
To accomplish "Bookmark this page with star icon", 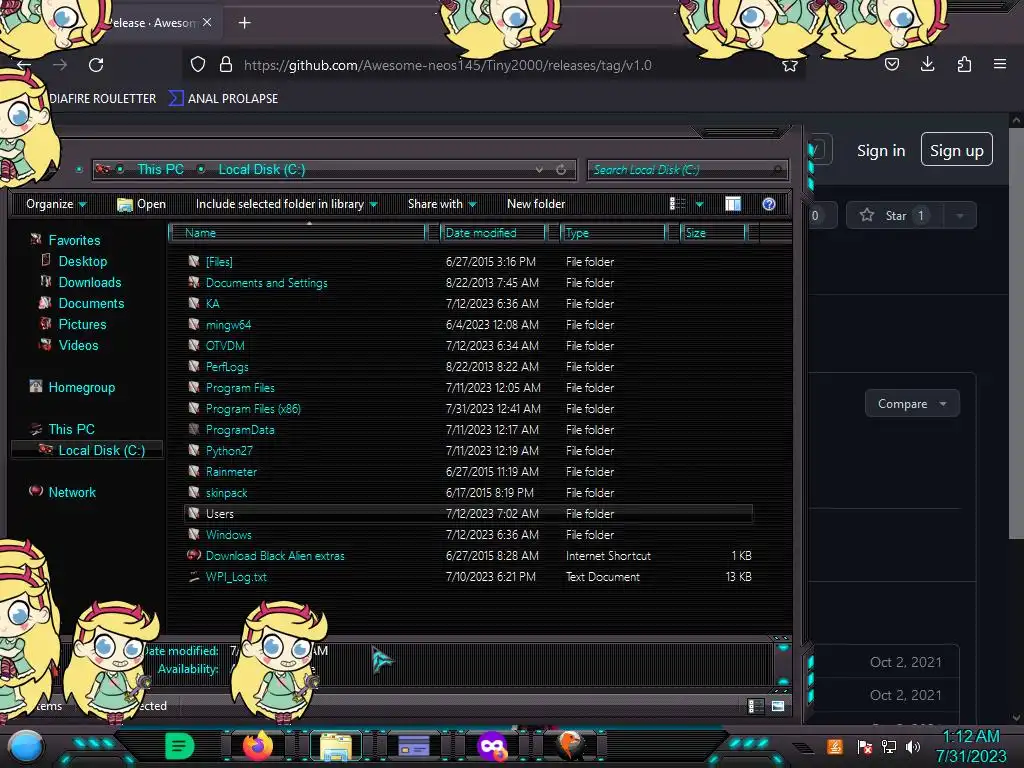I will 790,65.
